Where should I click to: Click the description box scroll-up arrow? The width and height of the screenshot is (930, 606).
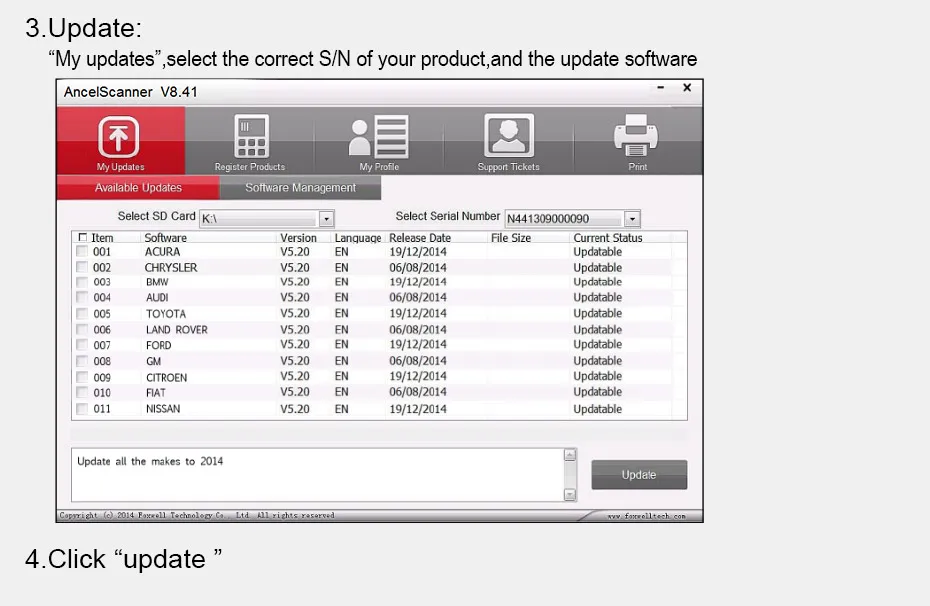pos(569,455)
